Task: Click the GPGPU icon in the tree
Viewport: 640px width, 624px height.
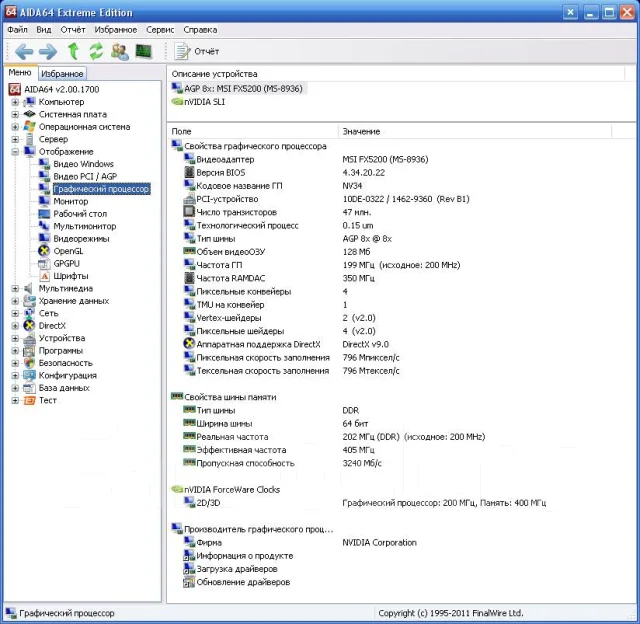Action: pos(44,264)
